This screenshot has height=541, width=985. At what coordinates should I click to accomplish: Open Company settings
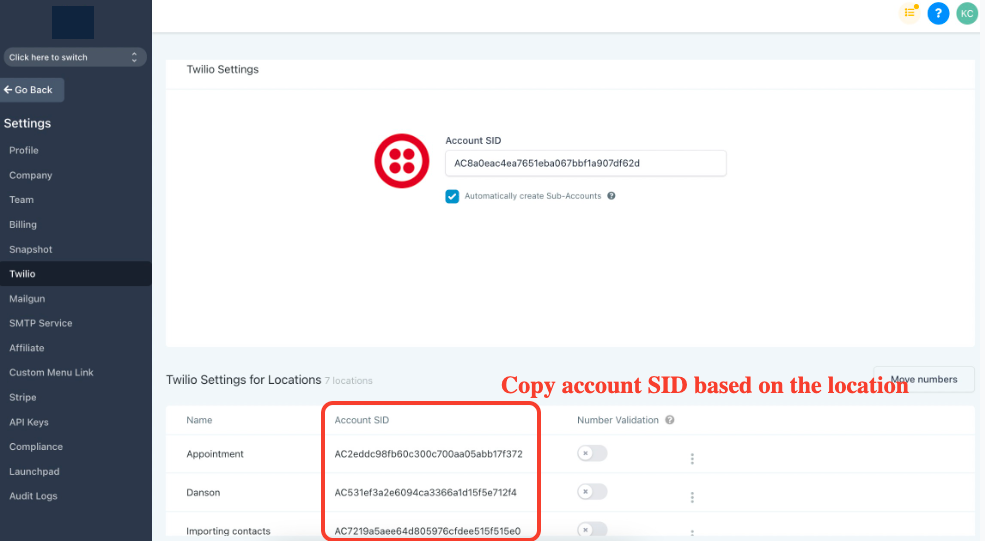click(31, 175)
